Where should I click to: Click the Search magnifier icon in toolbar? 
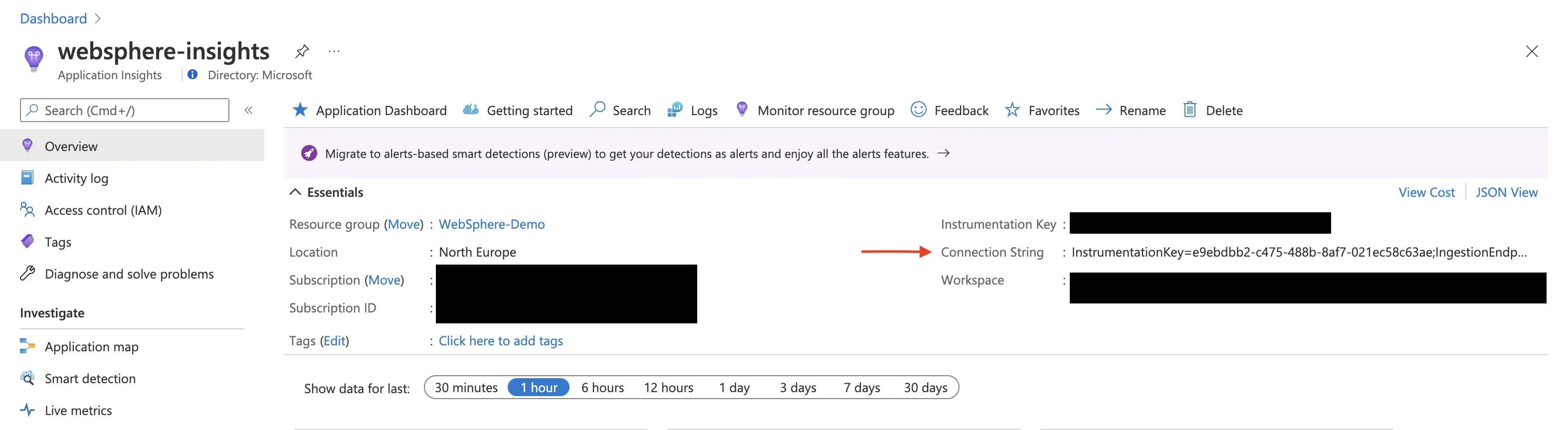pos(597,110)
